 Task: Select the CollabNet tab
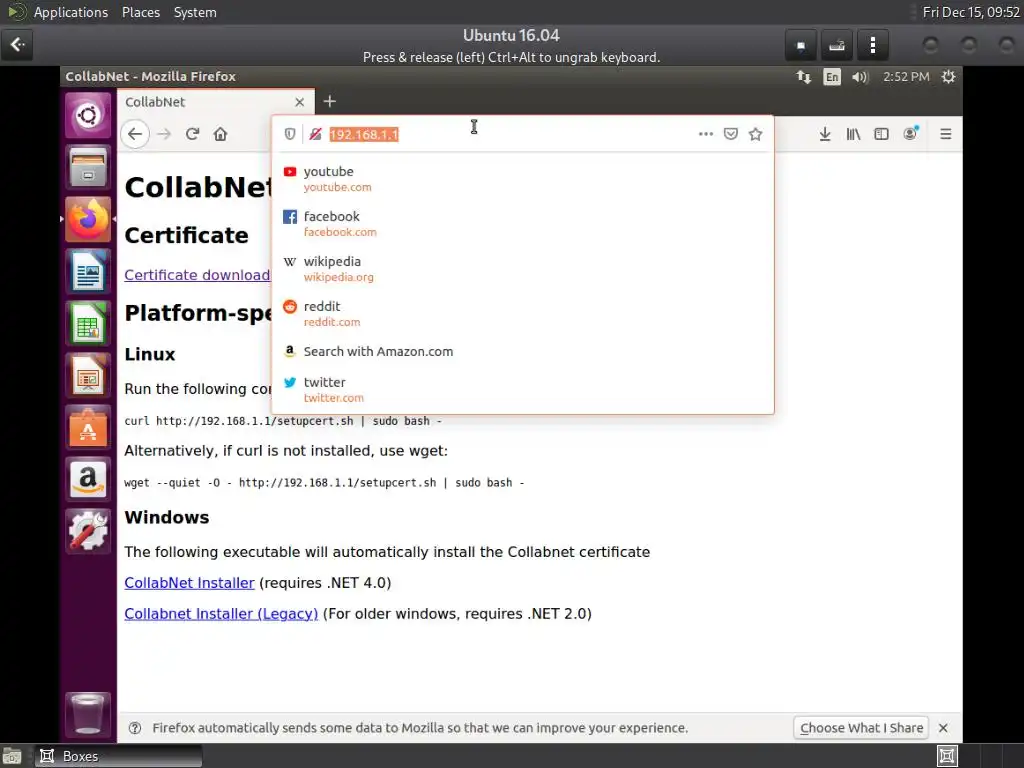tap(216, 102)
